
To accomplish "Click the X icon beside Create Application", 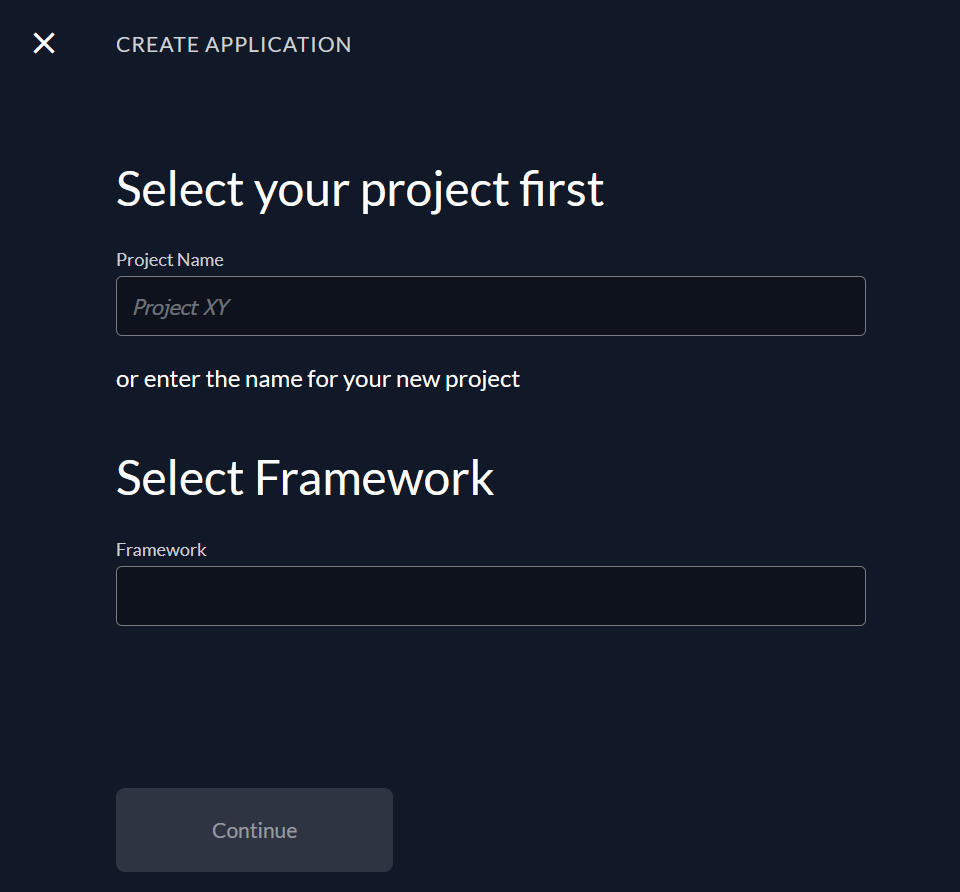I will click(44, 43).
